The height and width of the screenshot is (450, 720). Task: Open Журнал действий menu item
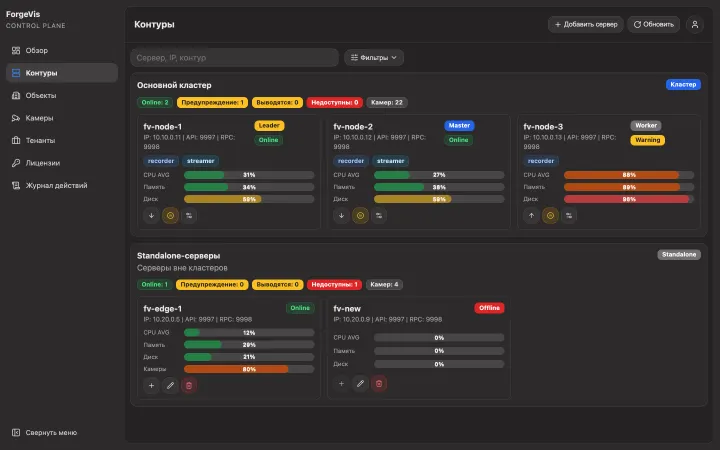[62, 186]
